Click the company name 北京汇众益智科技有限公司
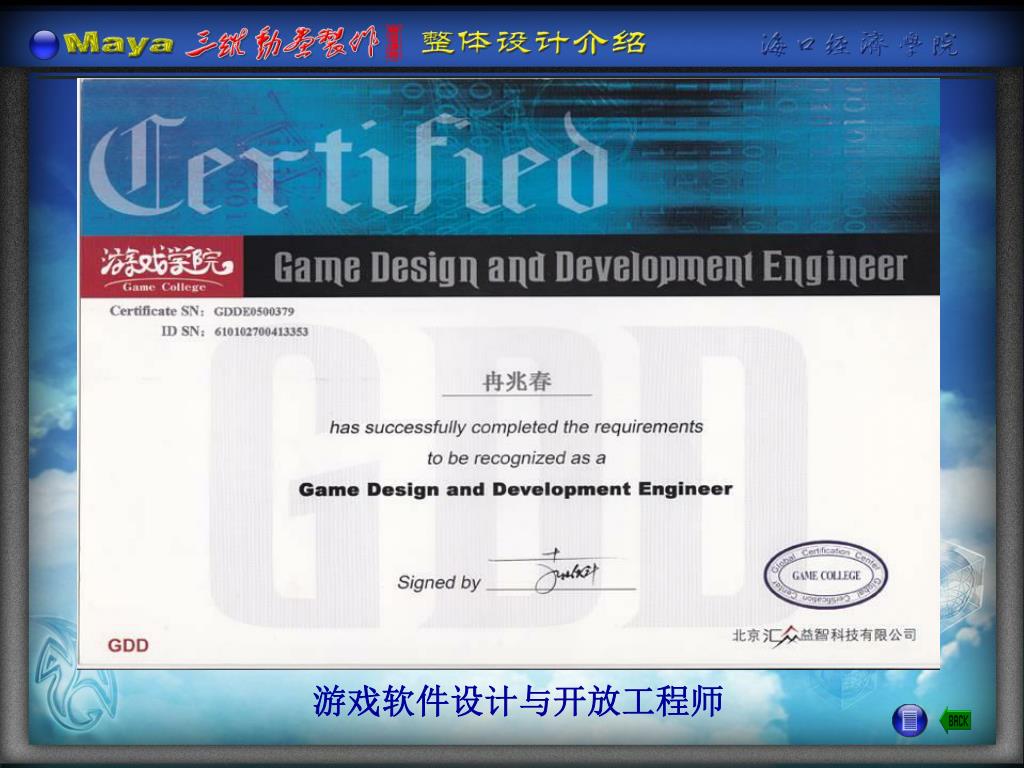 [824, 635]
